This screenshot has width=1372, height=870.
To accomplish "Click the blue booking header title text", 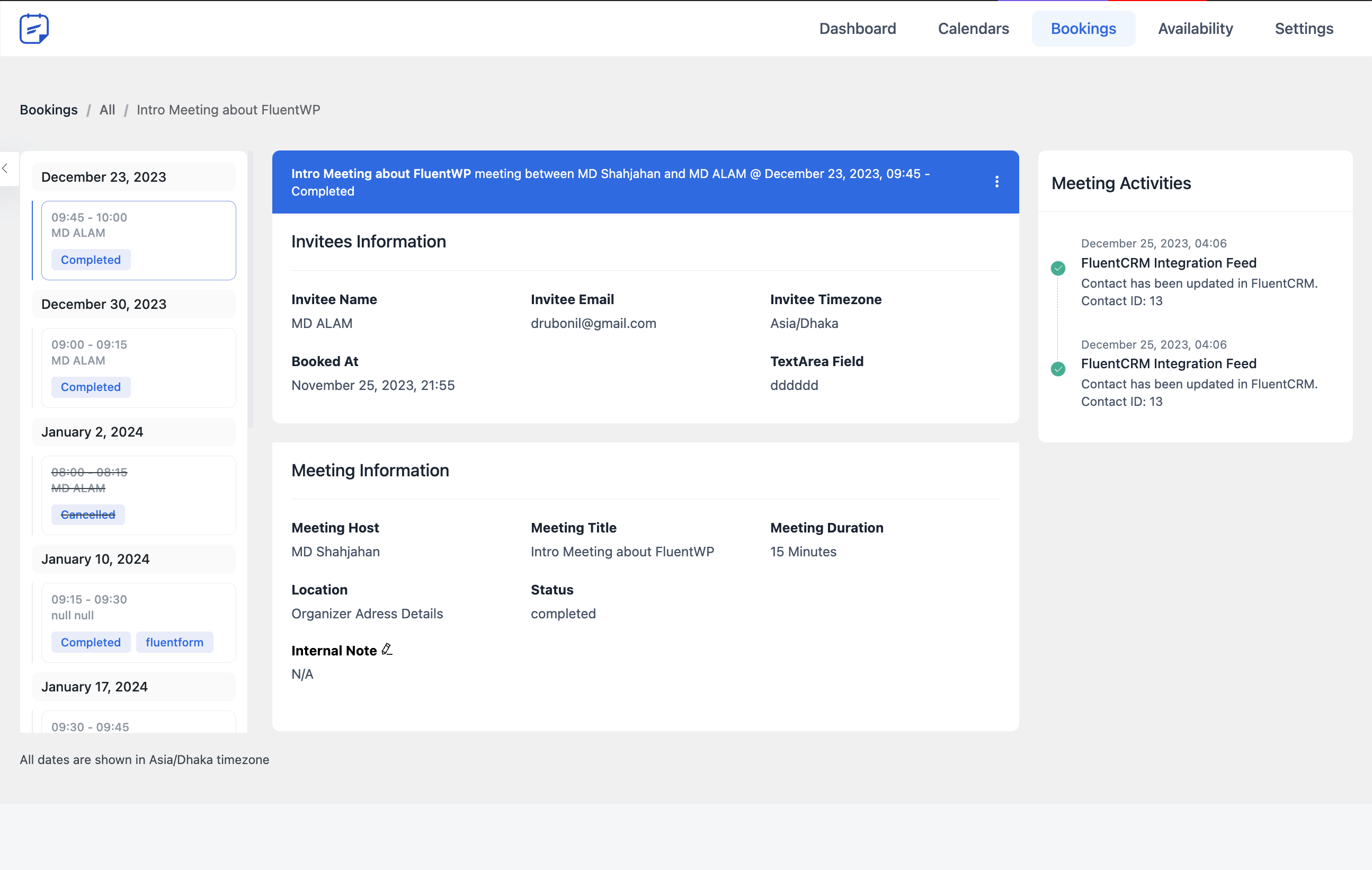I will [x=610, y=182].
